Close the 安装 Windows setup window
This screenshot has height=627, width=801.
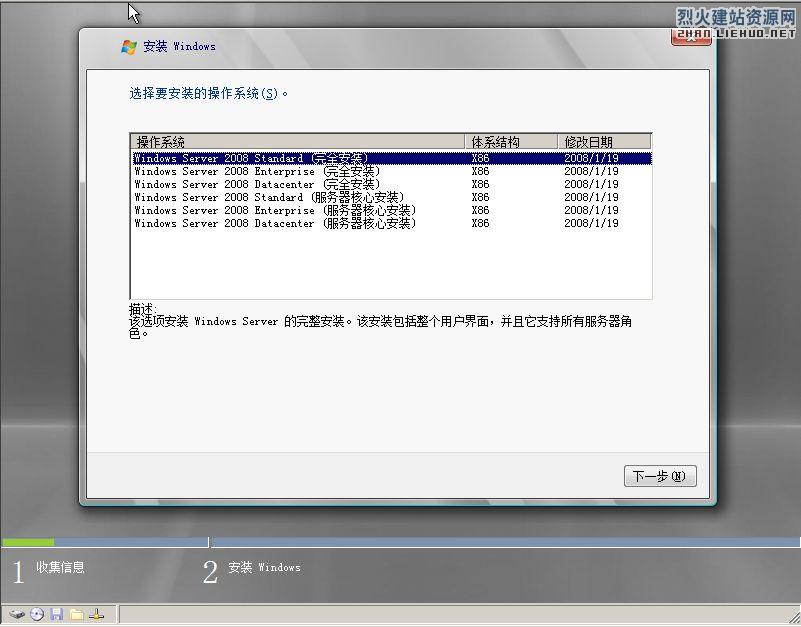pos(691,36)
